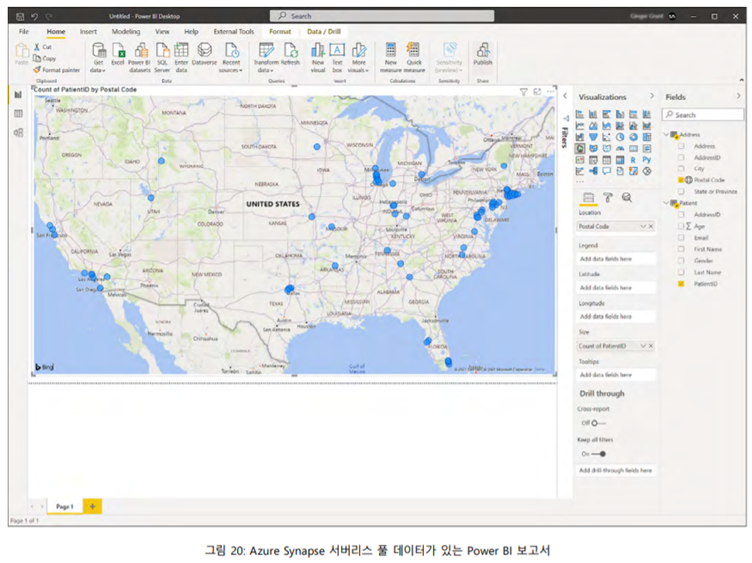
Task: Check the State or Province field
Action: click(681, 191)
